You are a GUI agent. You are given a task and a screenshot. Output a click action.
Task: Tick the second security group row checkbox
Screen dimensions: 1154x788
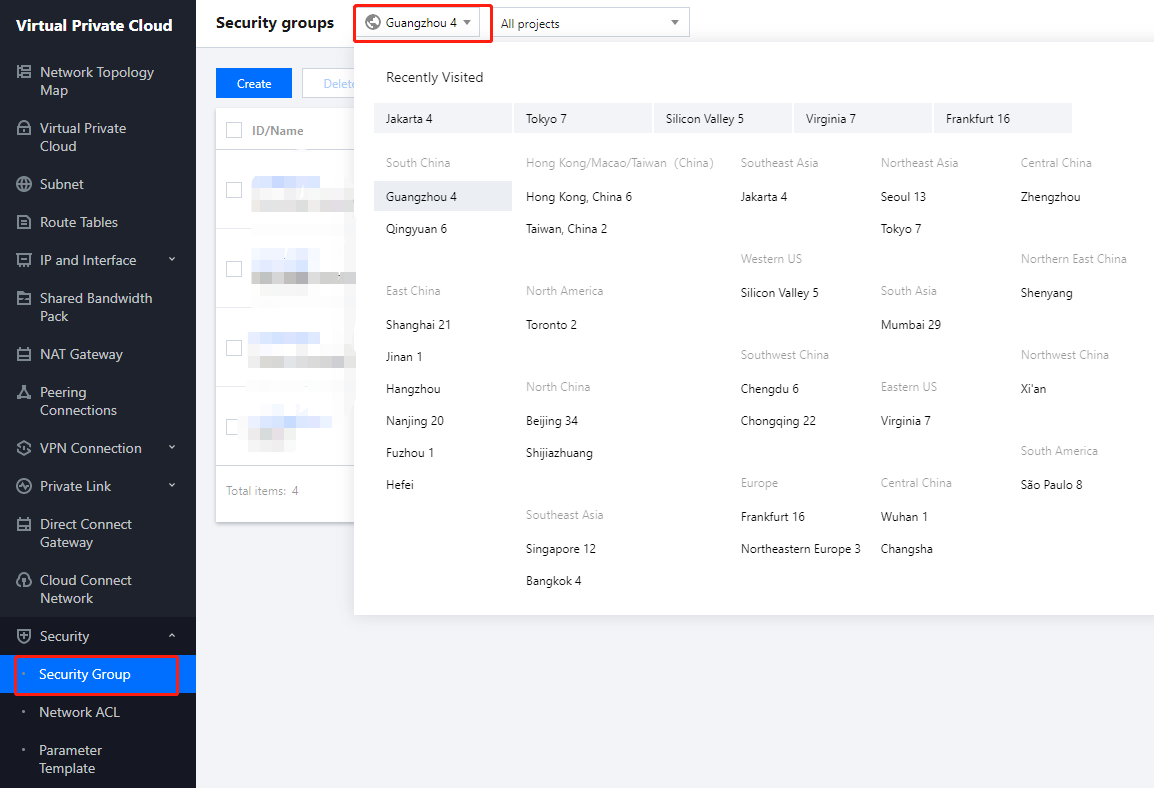[234, 269]
